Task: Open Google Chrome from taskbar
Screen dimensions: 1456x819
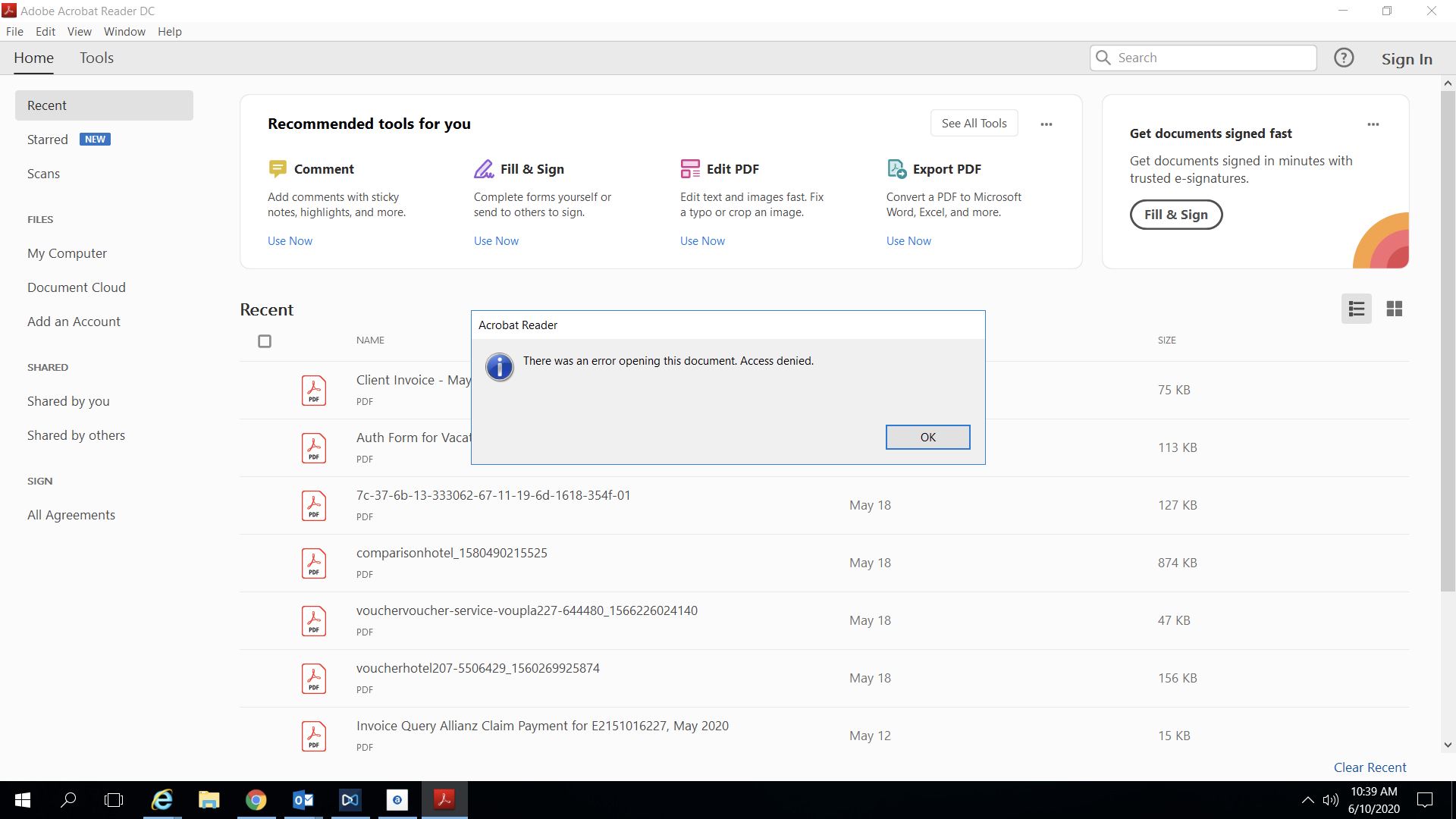Action: (x=256, y=800)
